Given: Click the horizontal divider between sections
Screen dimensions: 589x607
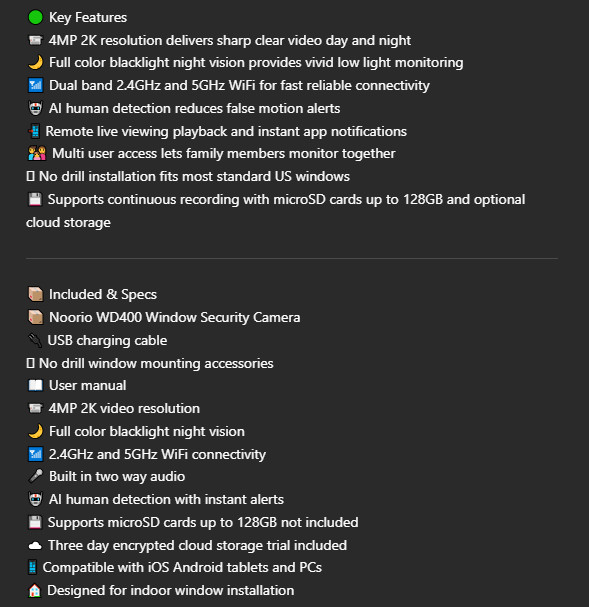Looking at the screenshot, I should coord(292,258).
